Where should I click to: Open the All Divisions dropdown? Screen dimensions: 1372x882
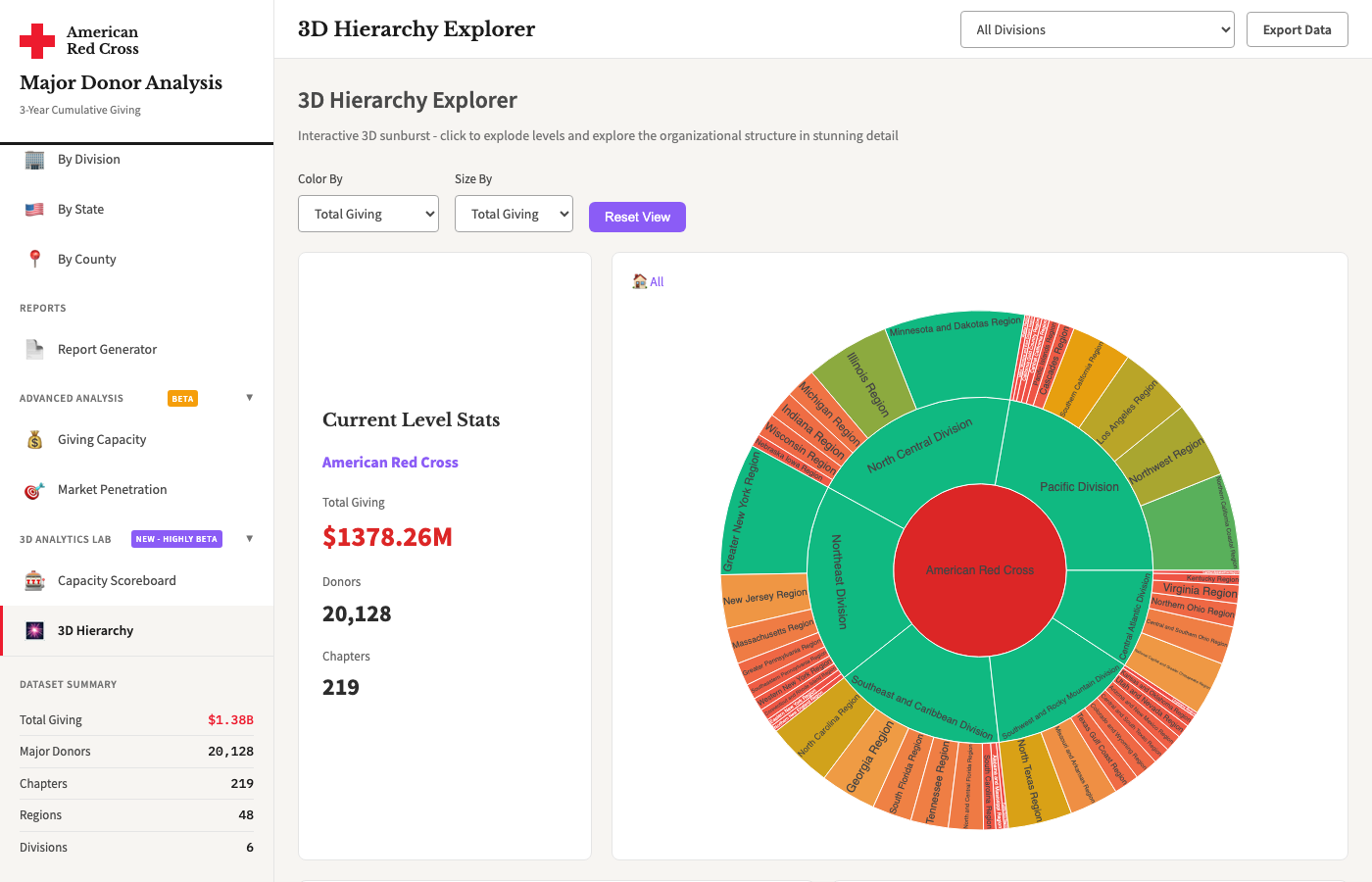pyautogui.click(x=1098, y=29)
